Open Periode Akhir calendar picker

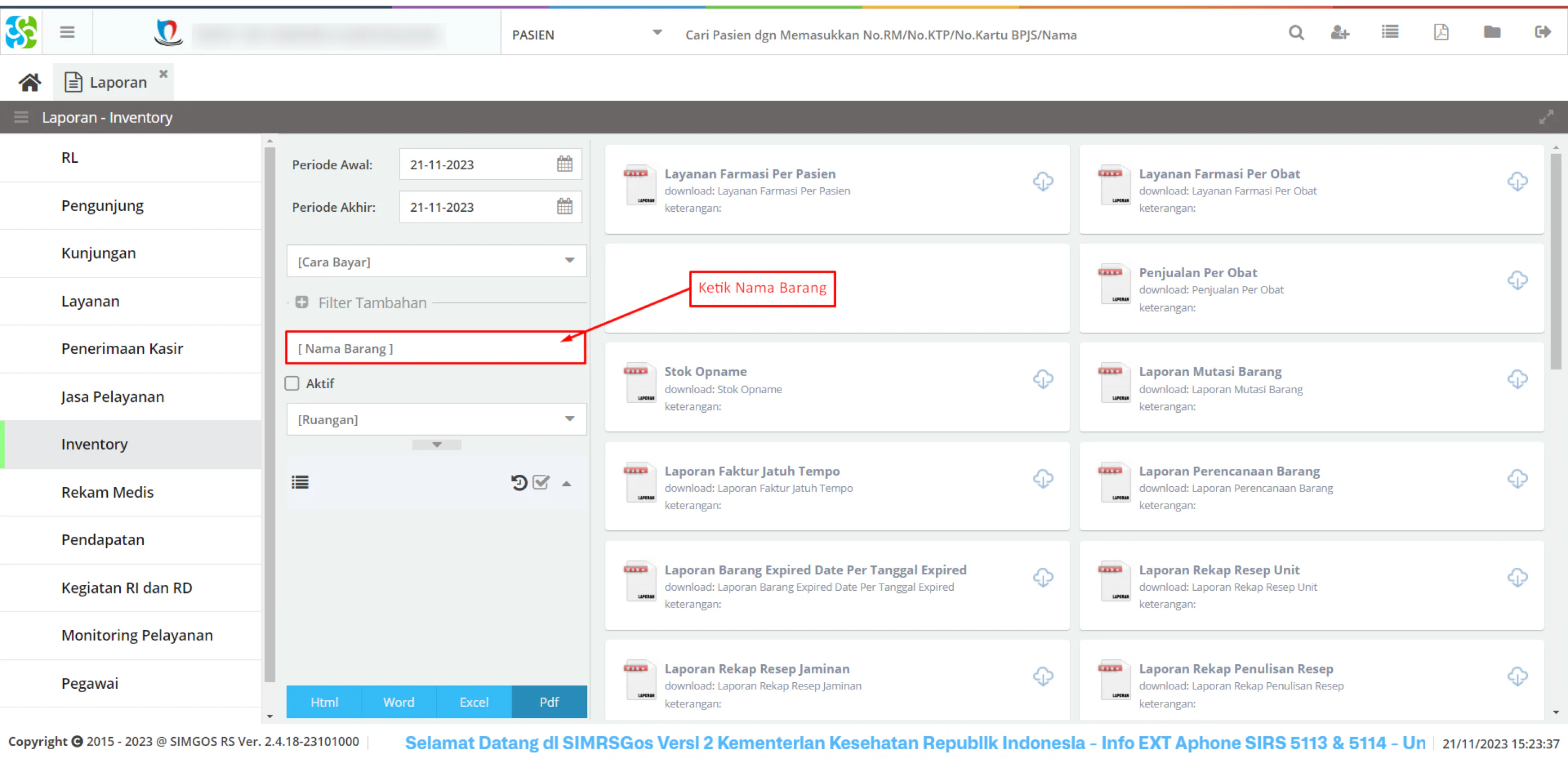[564, 207]
